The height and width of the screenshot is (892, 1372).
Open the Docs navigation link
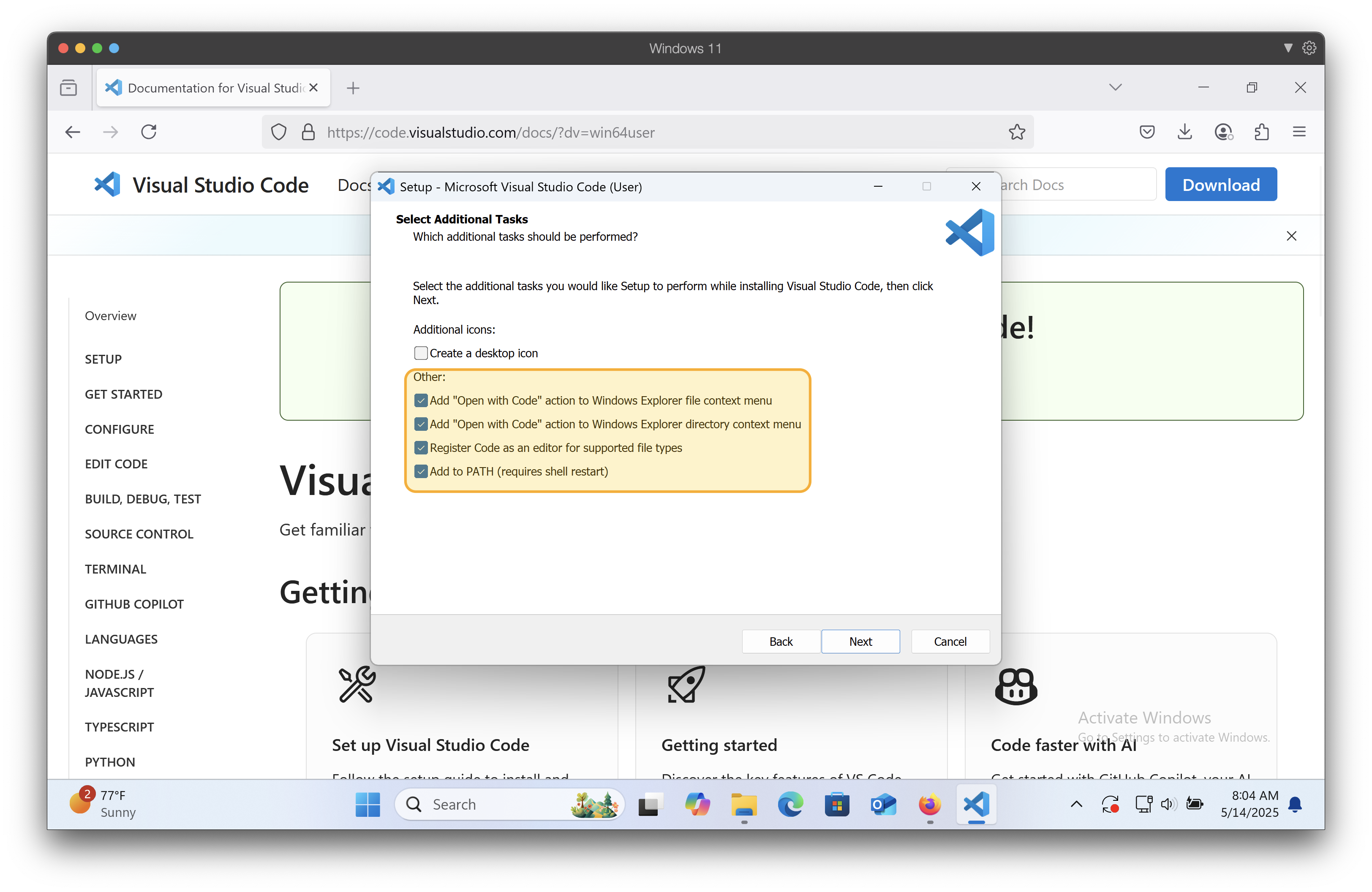[354, 185]
